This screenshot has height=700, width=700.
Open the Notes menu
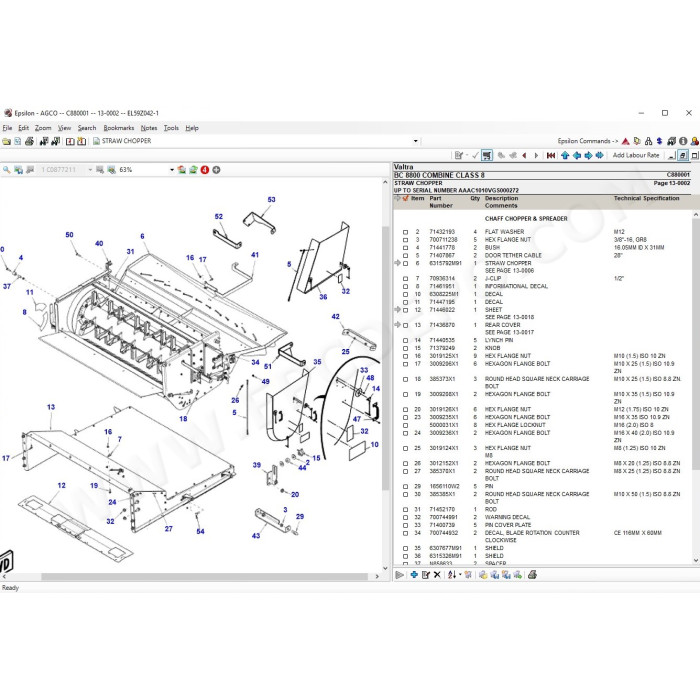(x=149, y=128)
